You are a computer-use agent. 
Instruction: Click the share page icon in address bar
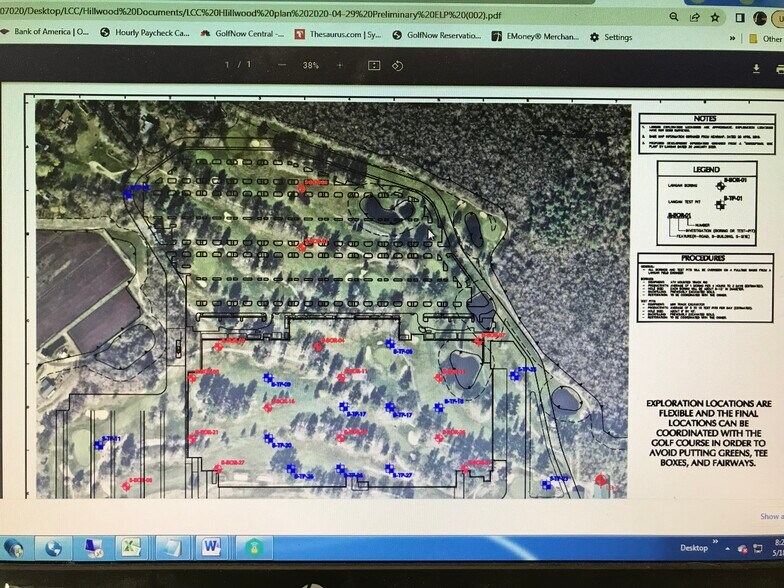[694, 17]
